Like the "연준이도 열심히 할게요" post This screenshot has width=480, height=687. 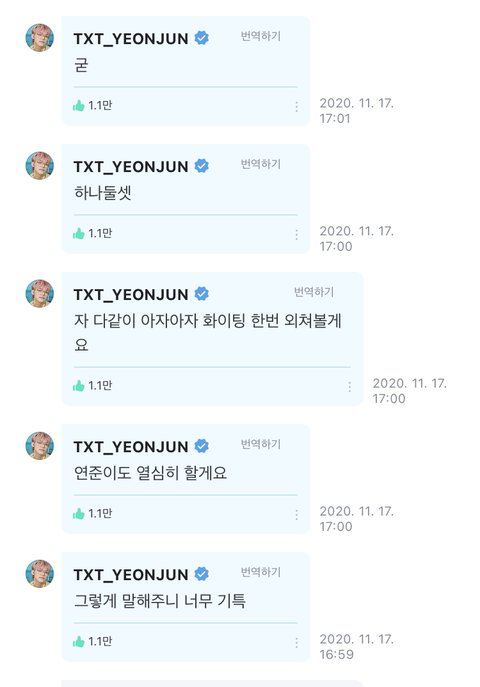click(79, 513)
